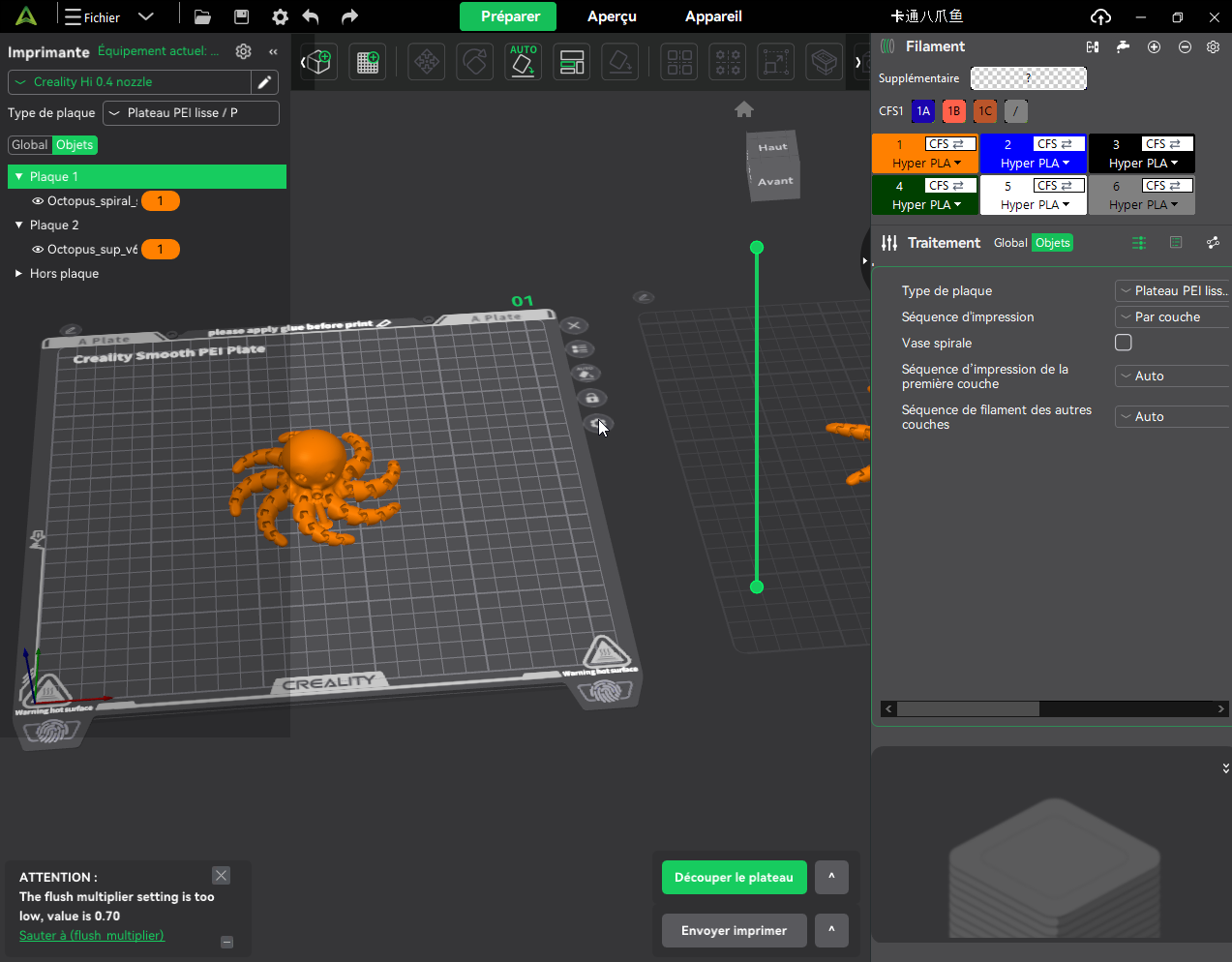Image resolution: width=1232 pixels, height=962 pixels.
Task: Click the cloud upload icon
Action: (x=1100, y=16)
